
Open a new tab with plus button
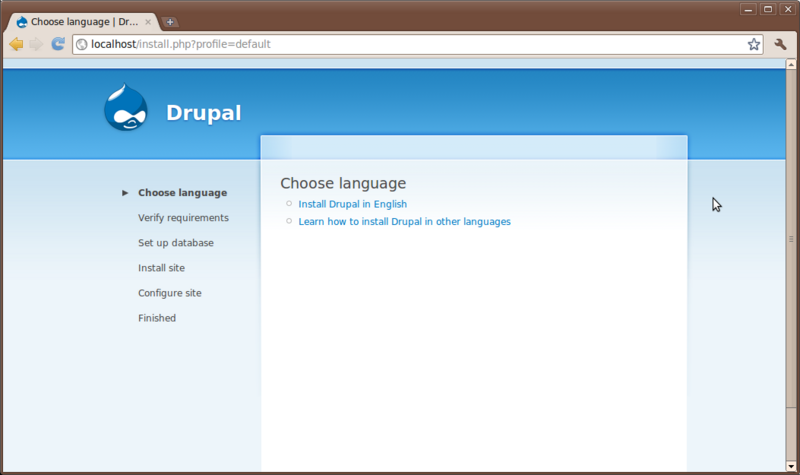pyautogui.click(x=170, y=22)
